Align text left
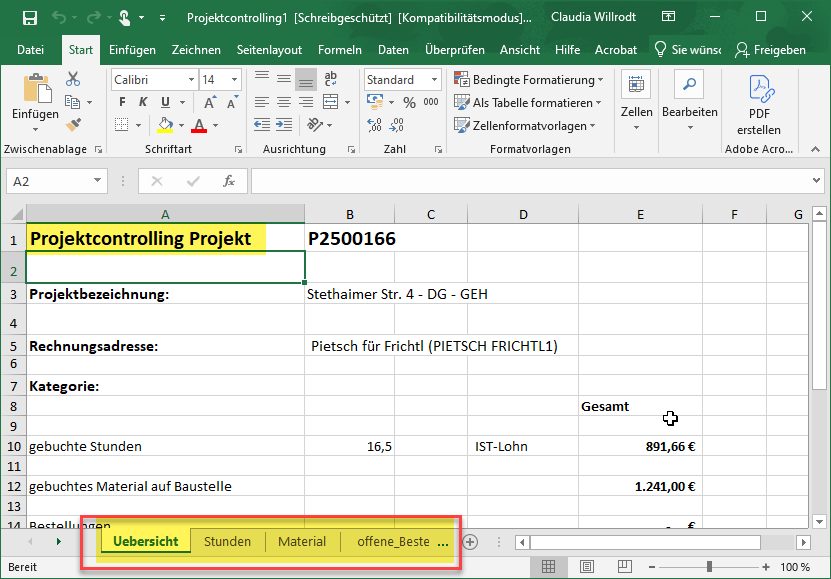Screen dimensions: 831x579 (262, 102)
